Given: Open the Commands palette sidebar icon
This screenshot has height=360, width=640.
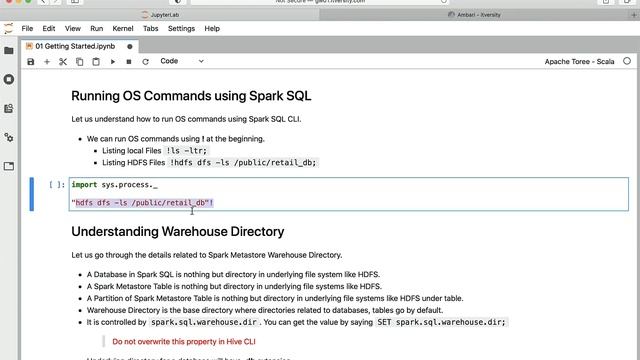Looking at the screenshot, I should (x=9, y=109).
